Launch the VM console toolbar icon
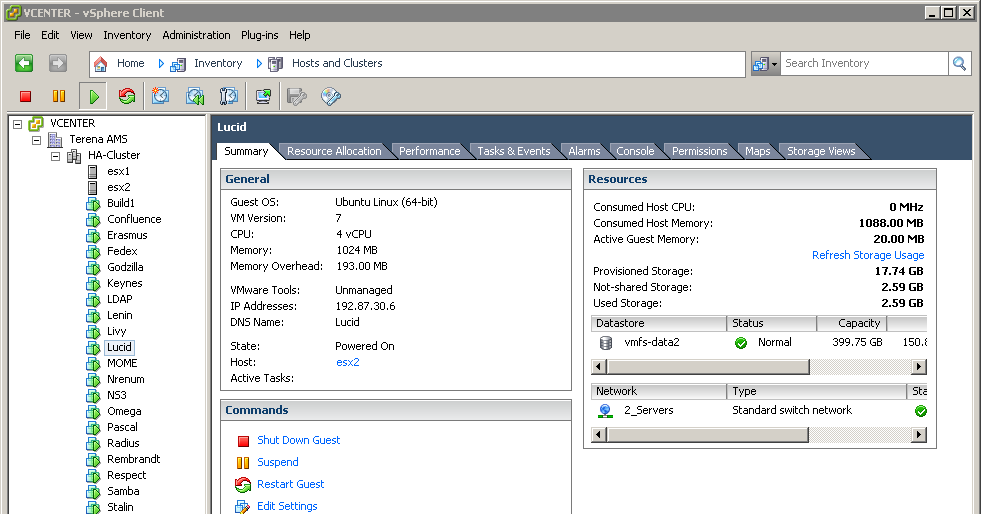The height and width of the screenshot is (514, 981). coord(263,96)
